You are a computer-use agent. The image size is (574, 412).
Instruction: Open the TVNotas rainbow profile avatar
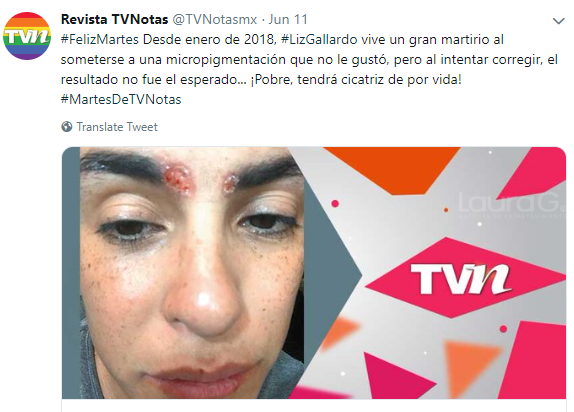(27, 36)
